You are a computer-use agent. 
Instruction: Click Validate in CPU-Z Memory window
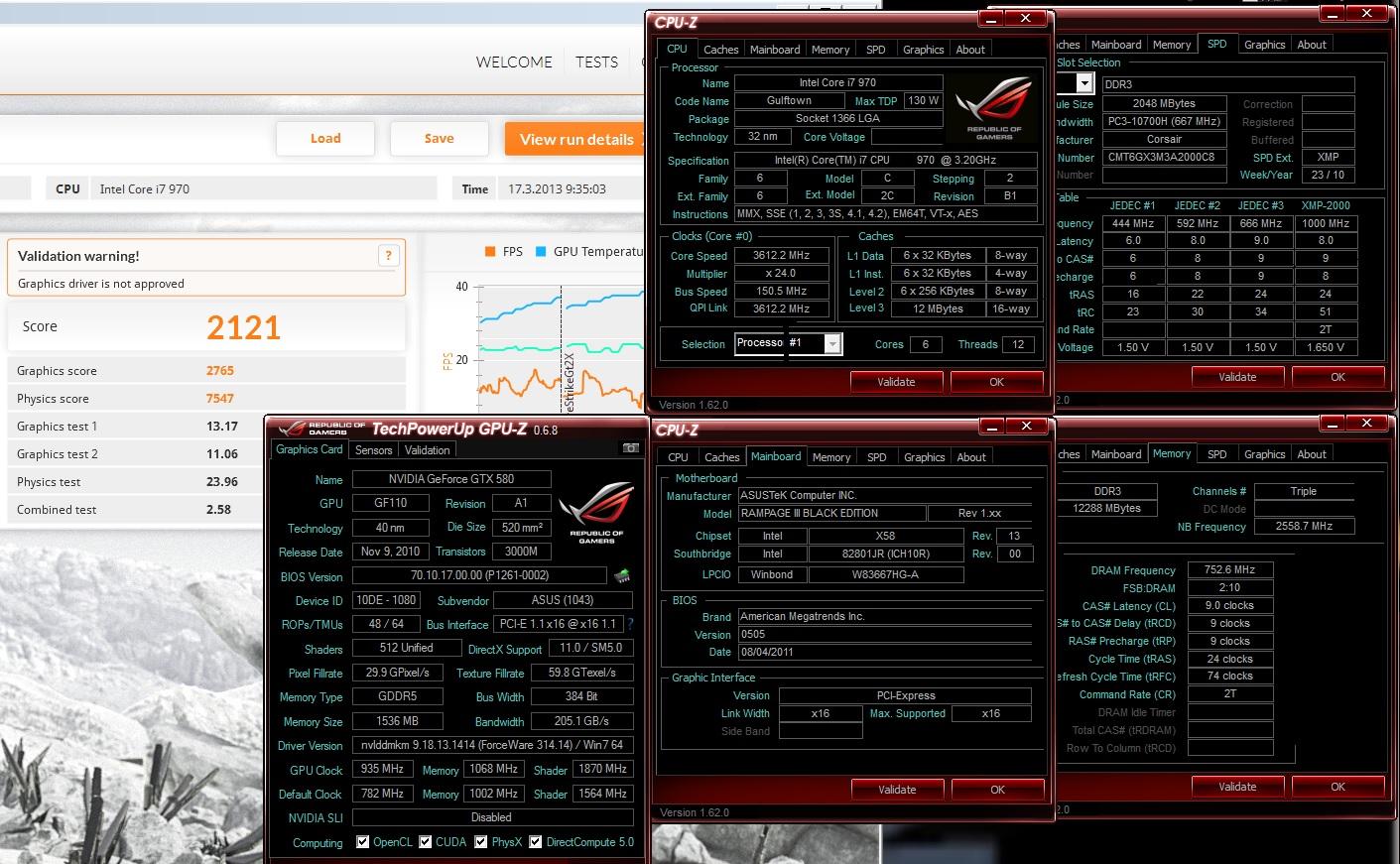click(x=1237, y=787)
